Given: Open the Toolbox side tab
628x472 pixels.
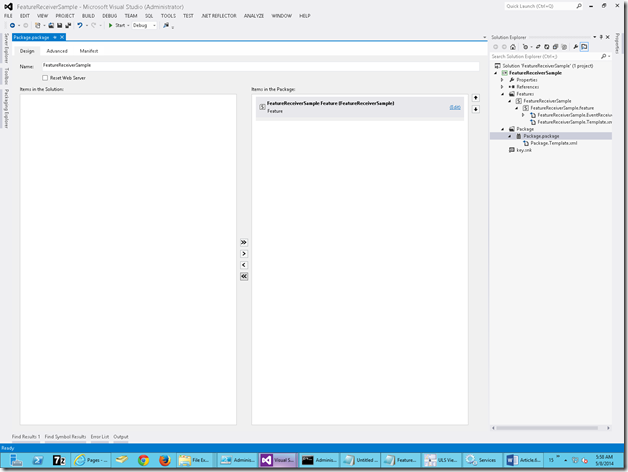Looking at the screenshot, I should (x=6, y=76).
